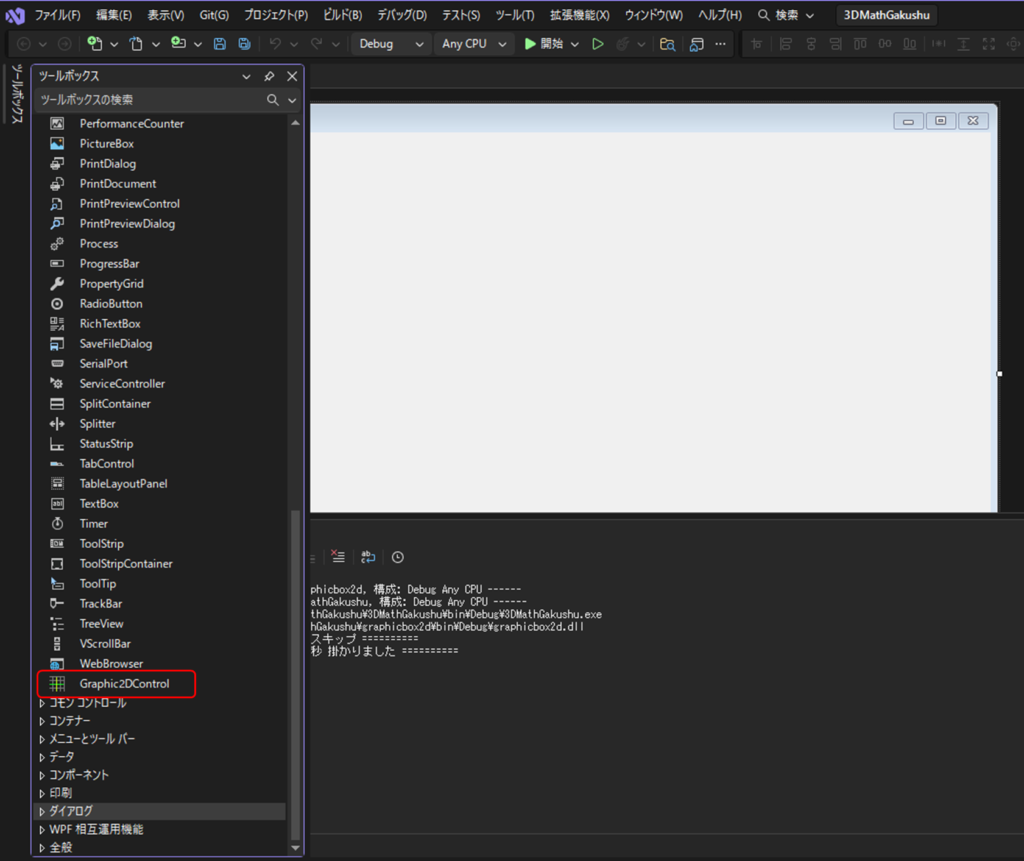Clear all text in the output pane
Image resolution: width=1024 pixels, height=861 pixels.
click(338, 557)
